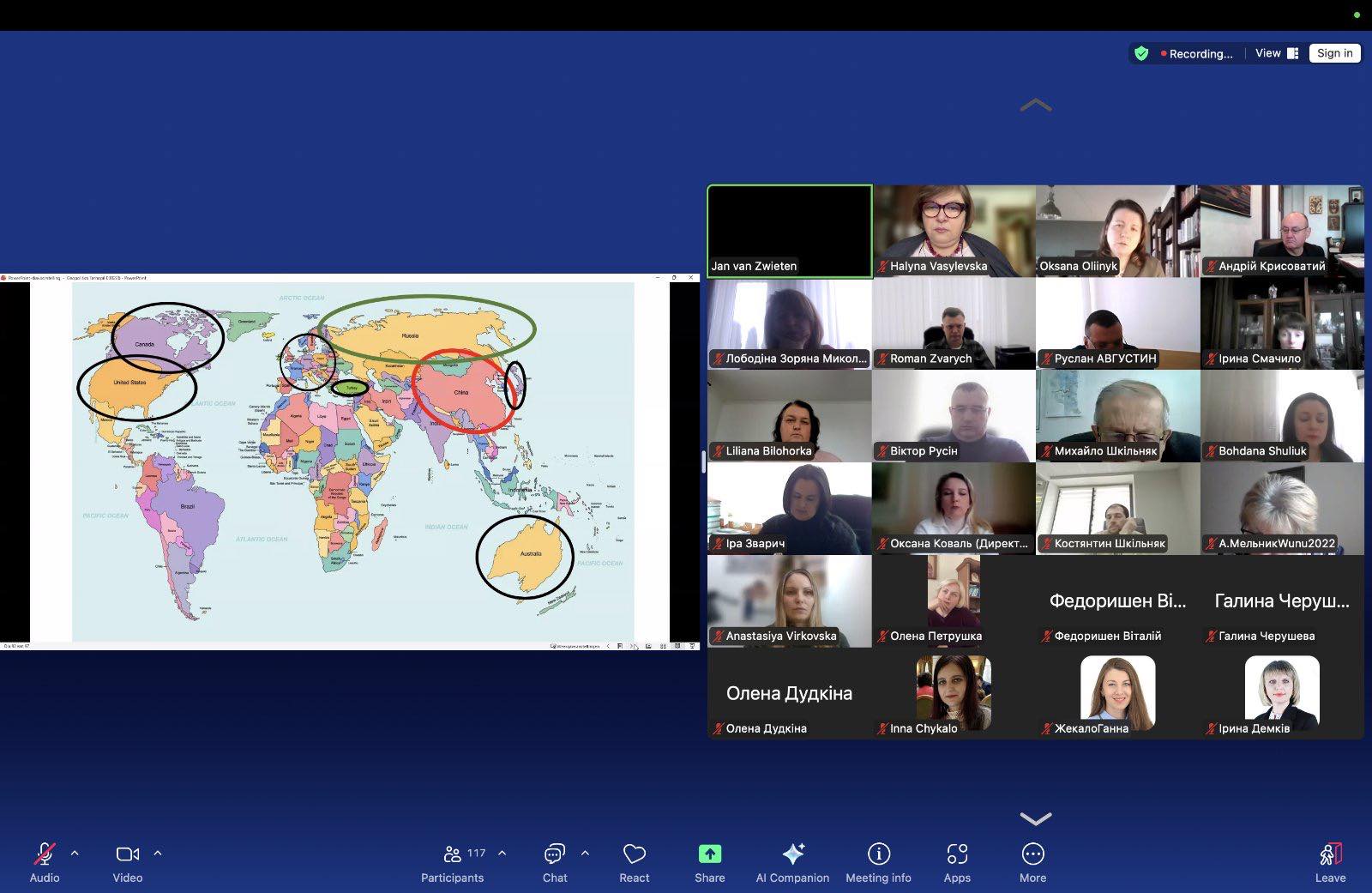Image resolution: width=1372 pixels, height=893 pixels.
Task: Click the green encryption shield icon
Action: pos(1141,53)
